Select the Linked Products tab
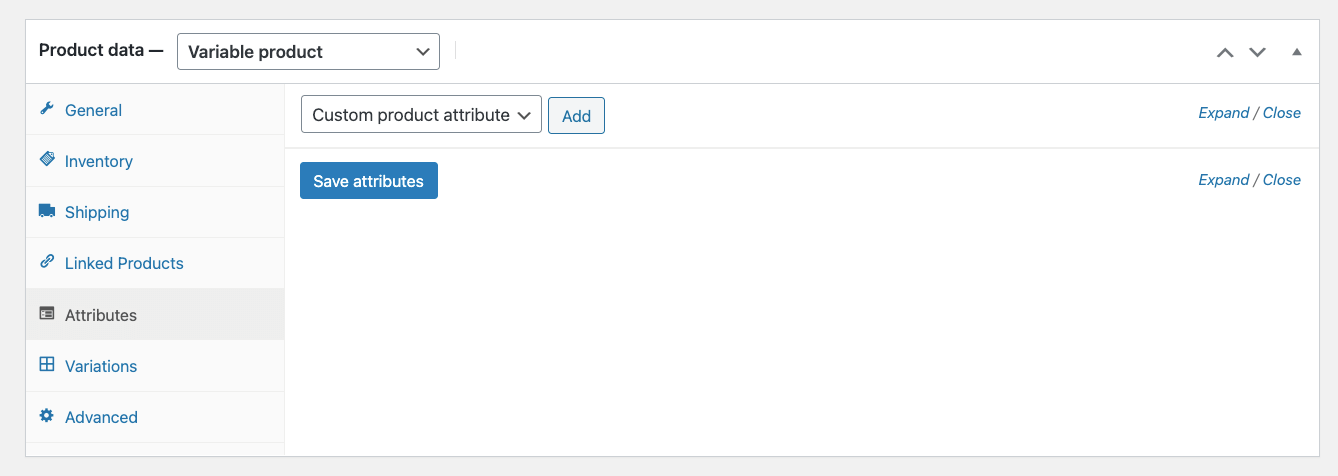The width and height of the screenshot is (1338, 476). 124,263
